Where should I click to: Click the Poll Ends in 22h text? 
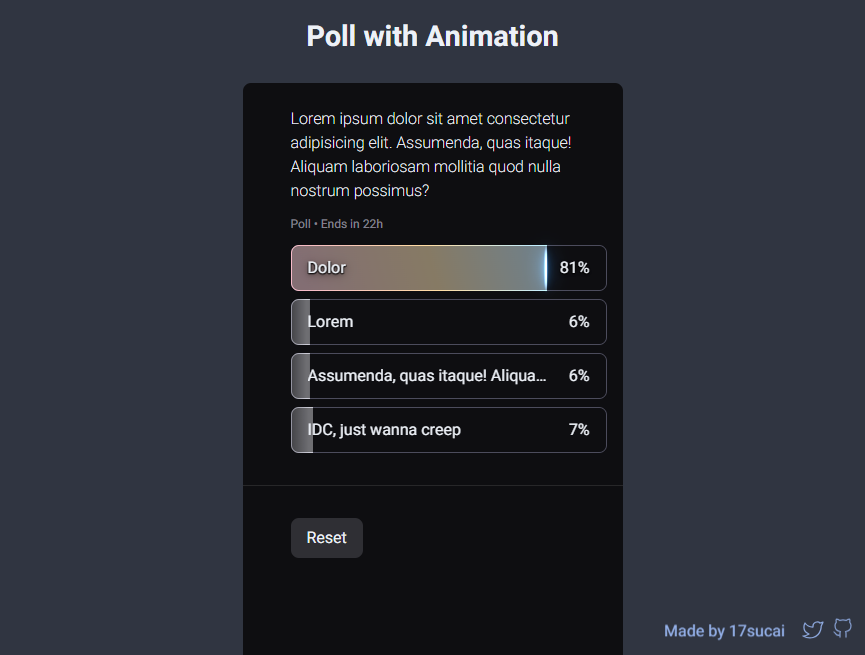point(337,224)
